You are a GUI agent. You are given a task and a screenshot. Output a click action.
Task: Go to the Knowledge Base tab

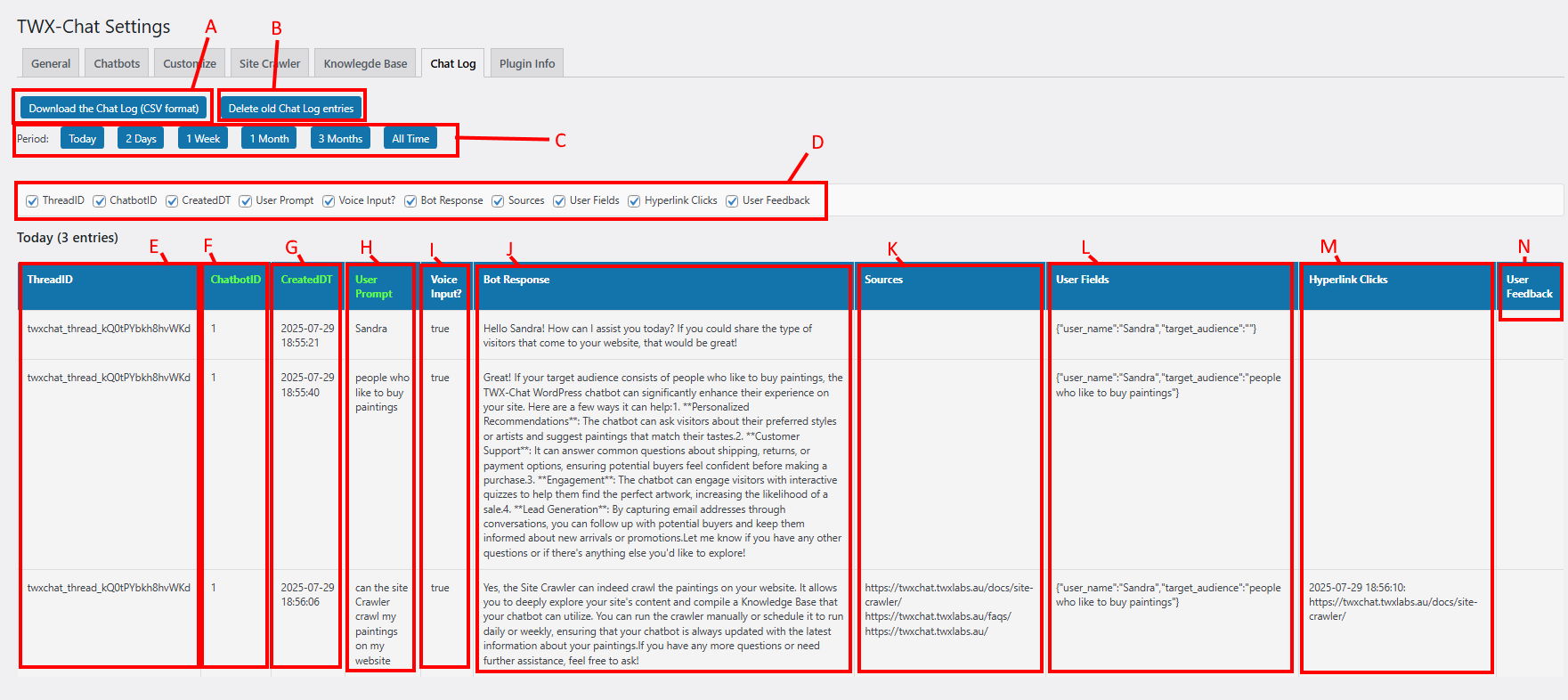point(365,63)
